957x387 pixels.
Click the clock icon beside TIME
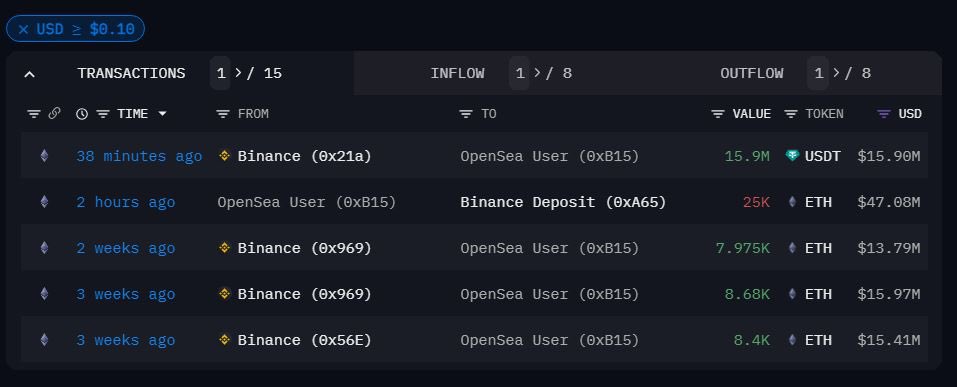point(82,114)
